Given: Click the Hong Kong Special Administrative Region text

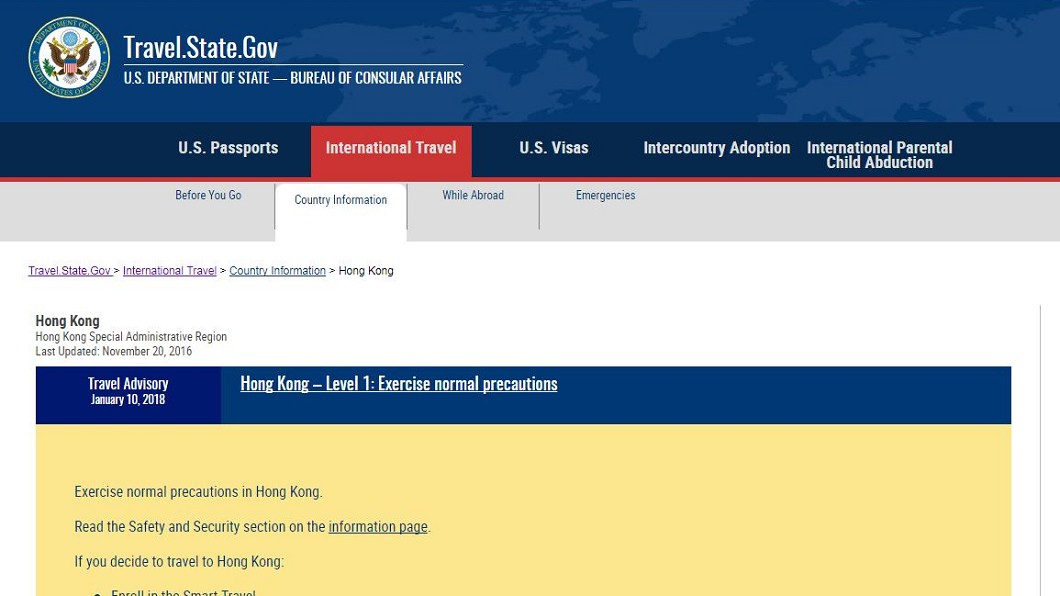Looking at the screenshot, I should (131, 337).
